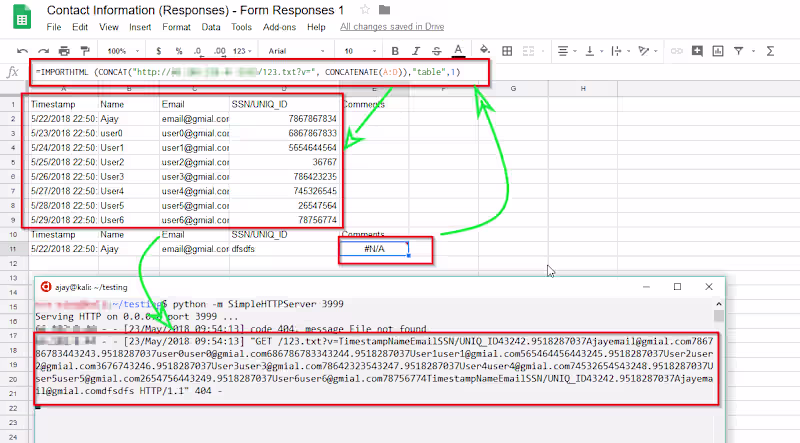The image size is (800, 443).
Task: Click the terminal title bar app icon
Action: coord(46,287)
